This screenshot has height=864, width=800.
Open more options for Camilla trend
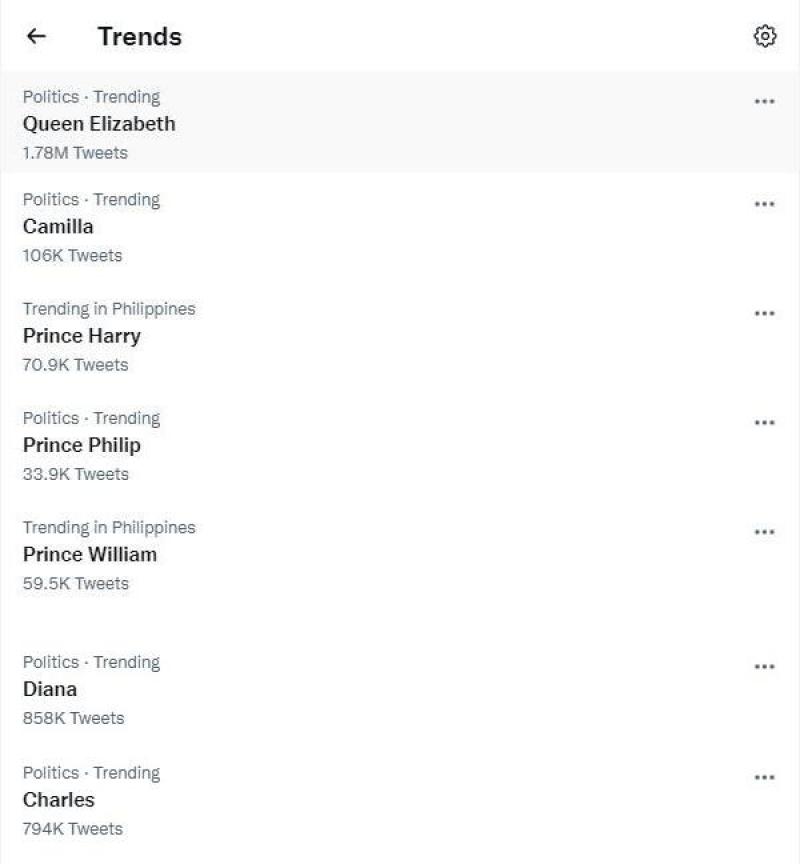pyautogui.click(x=765, y=204)
